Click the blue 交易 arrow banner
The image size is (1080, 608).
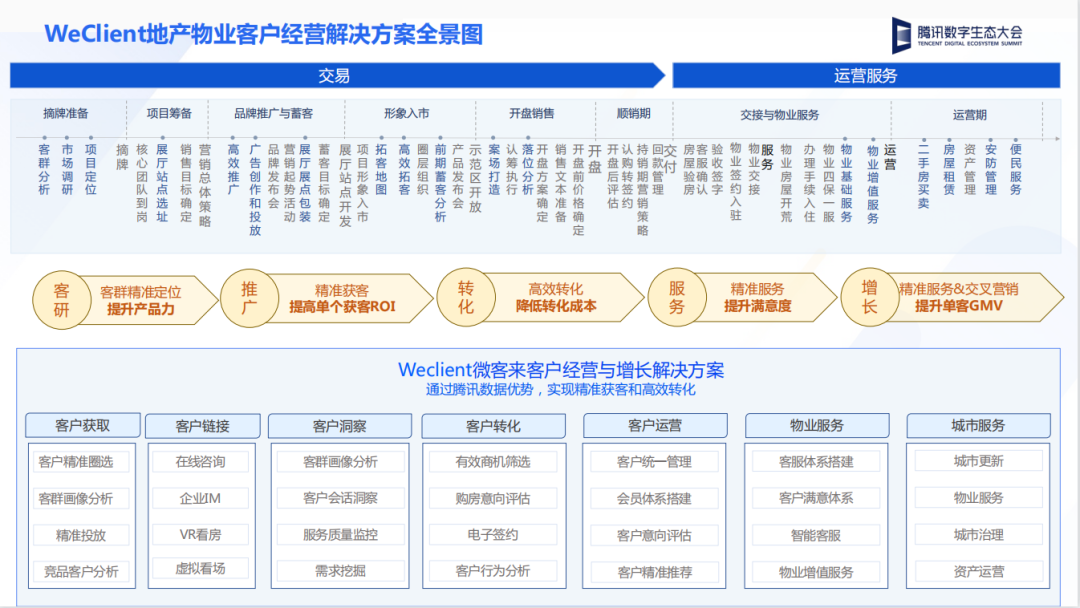(x=337, y=75)
